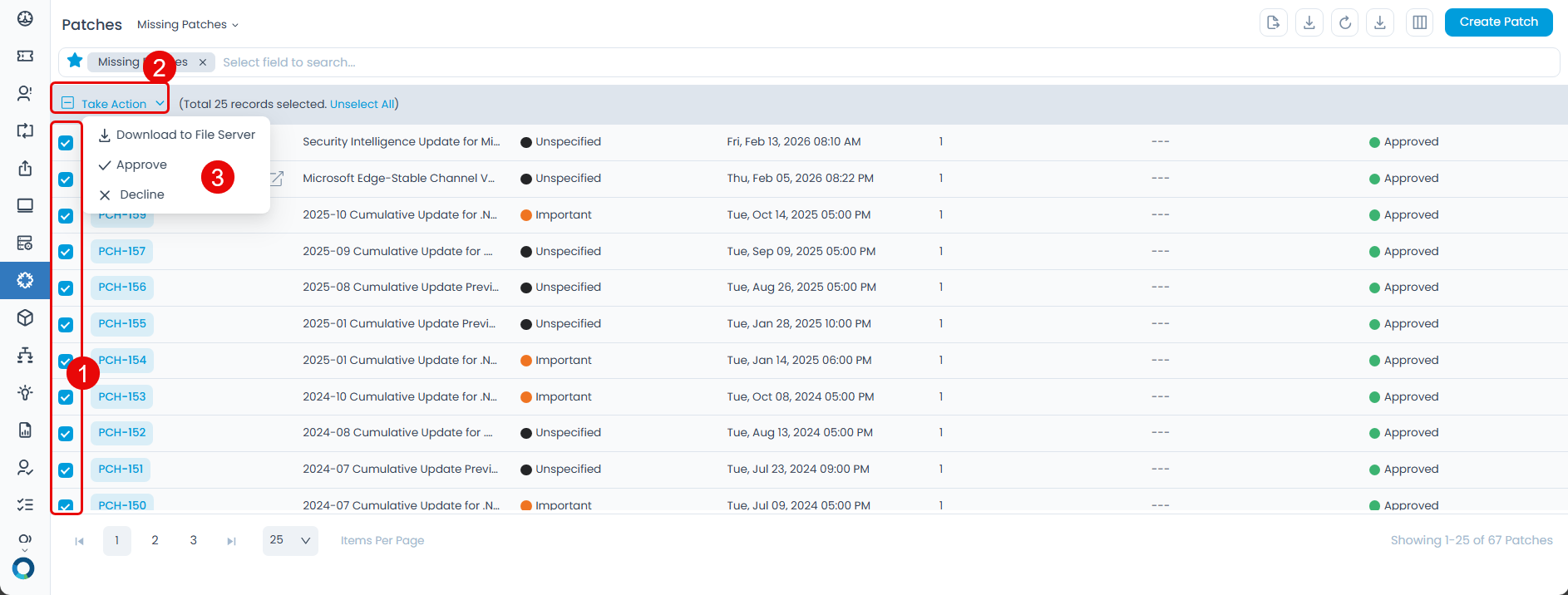Viewport: 1568px width, 595px height.
Task: Open the items per page dropdown
Action: [290, 540]
